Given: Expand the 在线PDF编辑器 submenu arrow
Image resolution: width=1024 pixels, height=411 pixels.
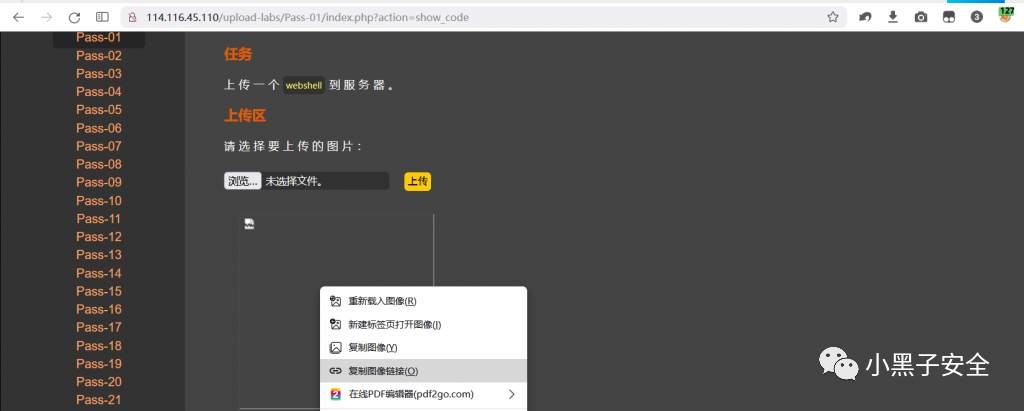Looking at the screenshot, I should (512, 394).
